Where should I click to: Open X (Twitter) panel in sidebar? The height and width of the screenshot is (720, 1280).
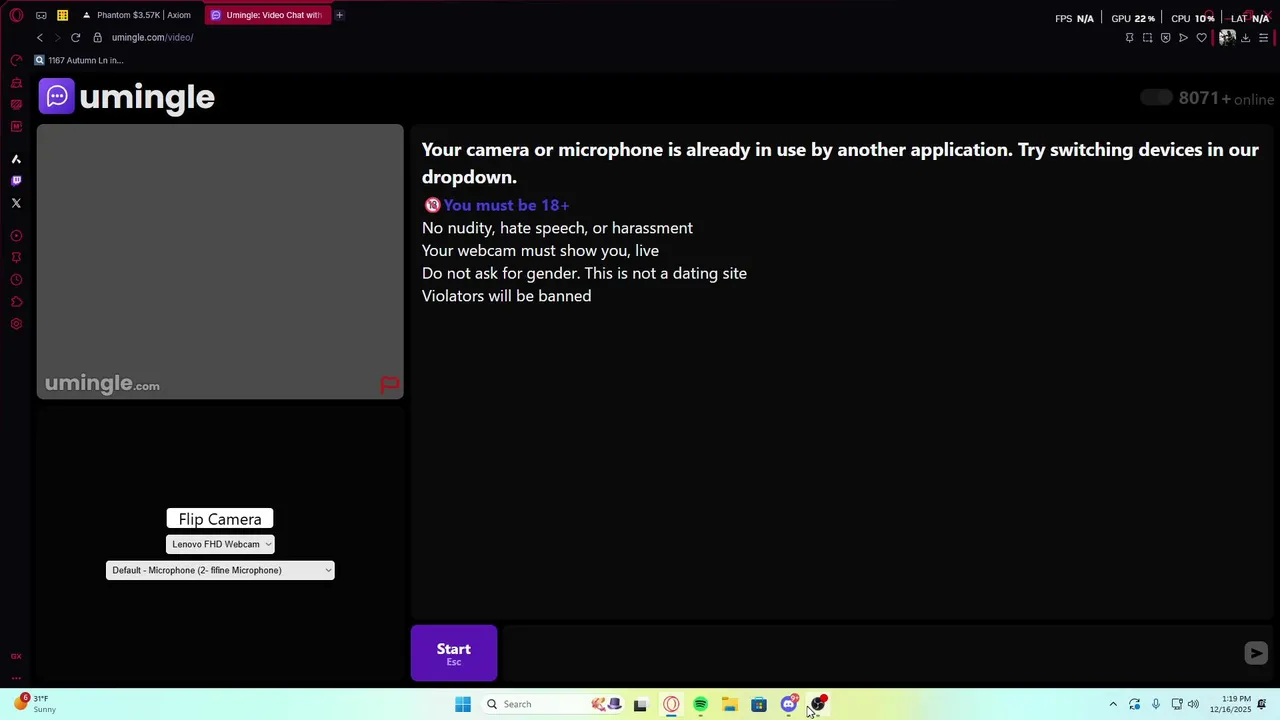coord(16,203)
